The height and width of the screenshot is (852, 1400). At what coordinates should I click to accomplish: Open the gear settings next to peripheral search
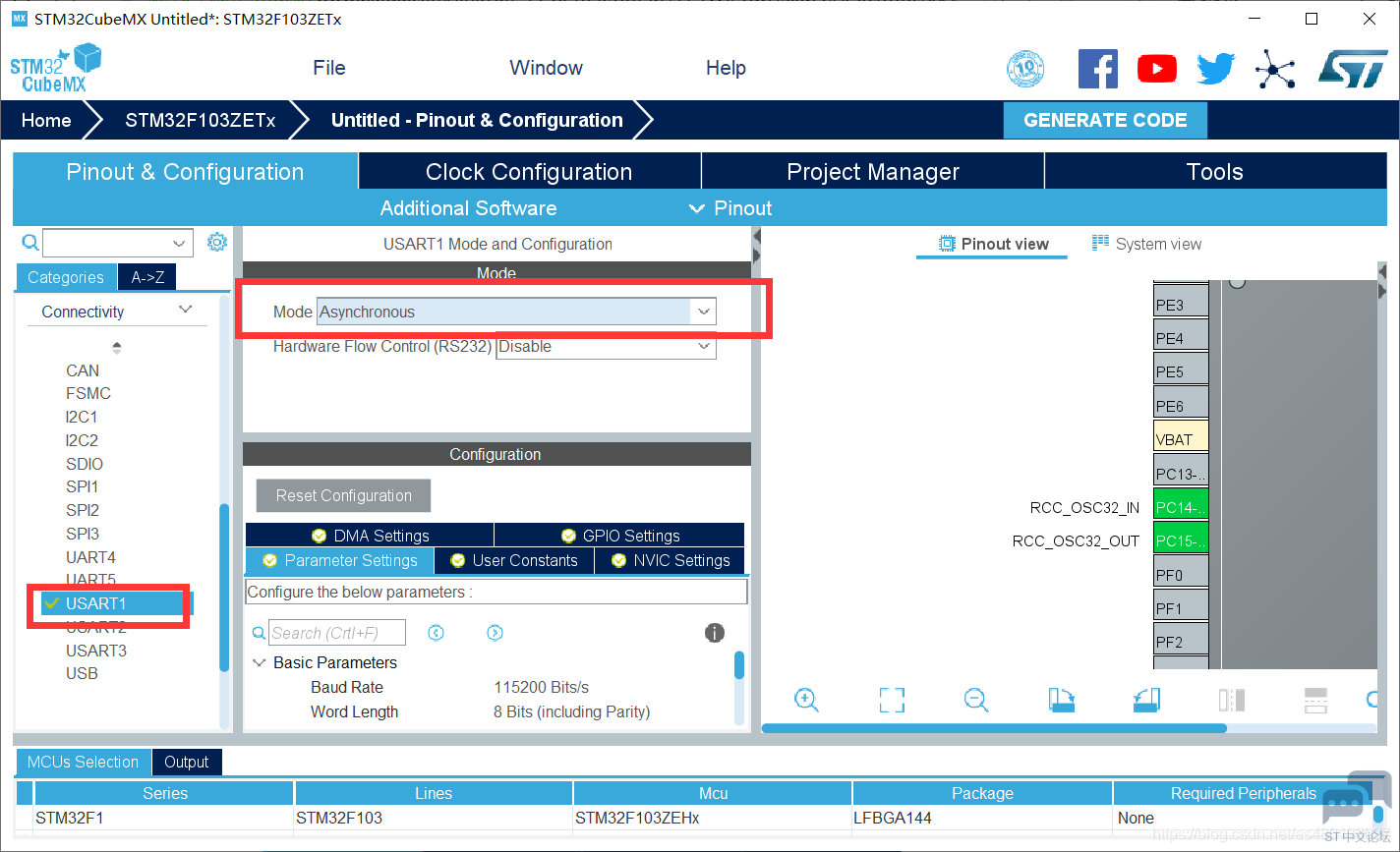(217, 243)
